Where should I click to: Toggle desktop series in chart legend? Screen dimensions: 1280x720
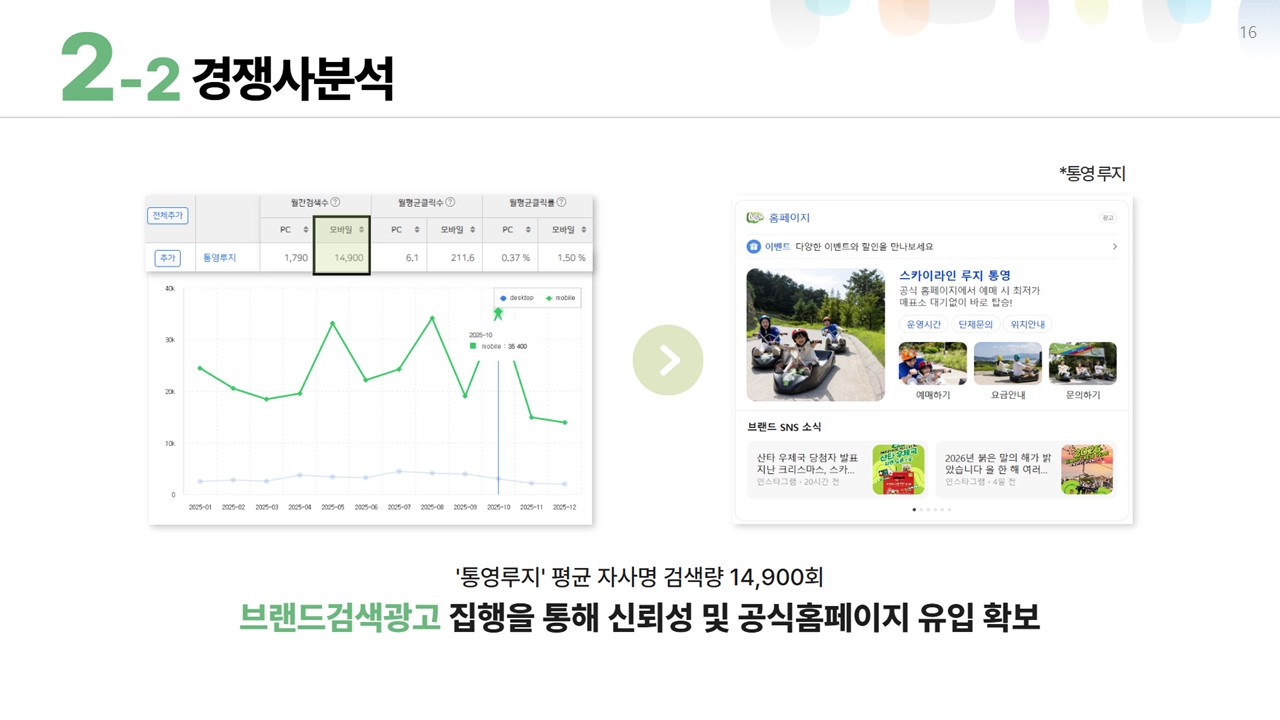(x=516, y=298)
